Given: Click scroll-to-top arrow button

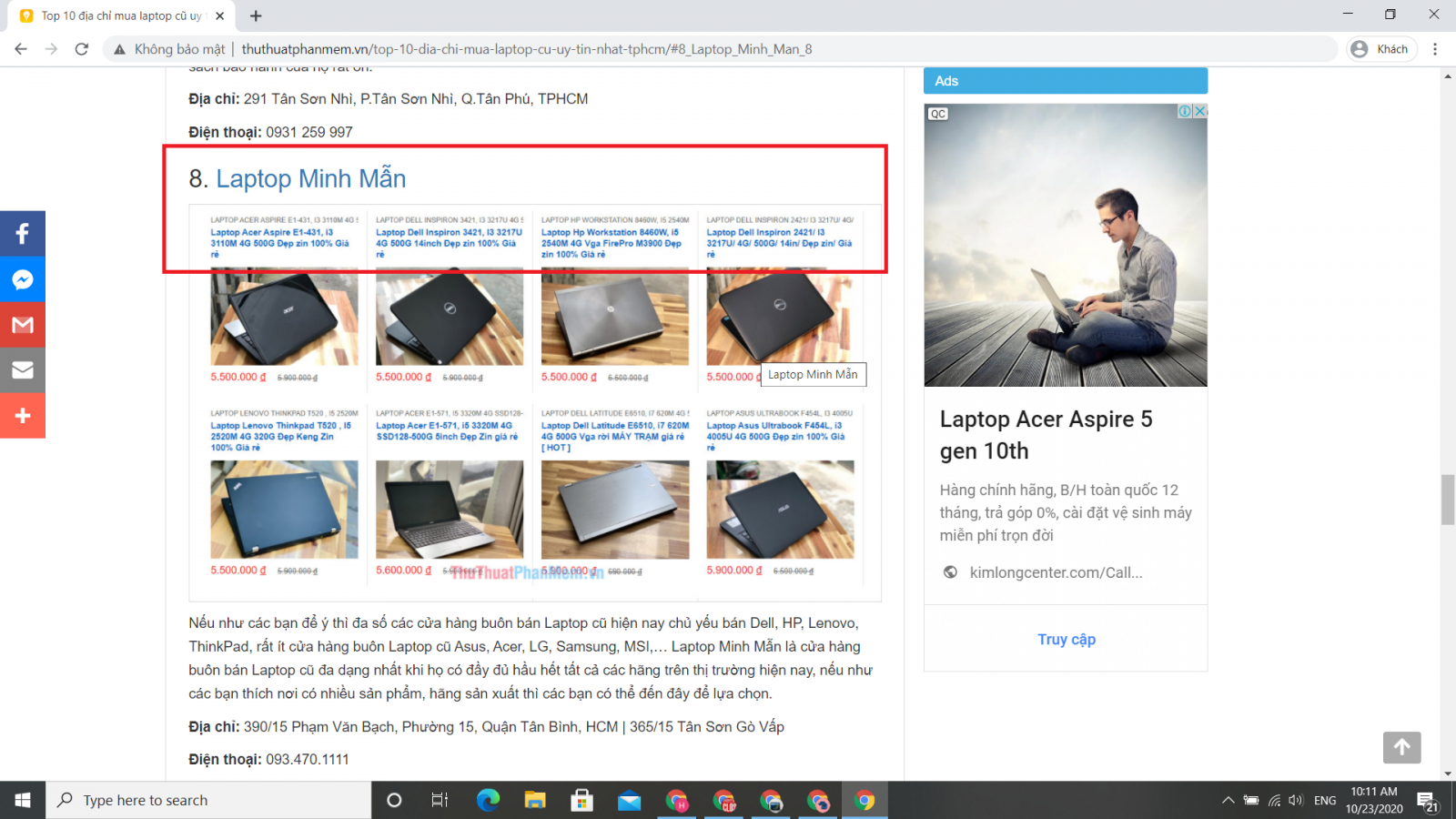Looking at the screenshot, I should pos(1401,748).
